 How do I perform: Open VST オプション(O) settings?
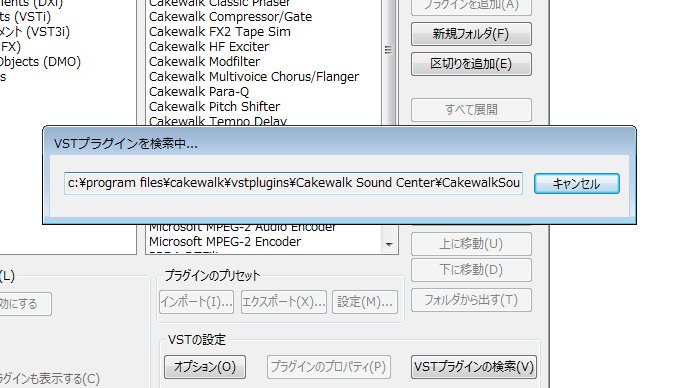[x=205, y=367]
